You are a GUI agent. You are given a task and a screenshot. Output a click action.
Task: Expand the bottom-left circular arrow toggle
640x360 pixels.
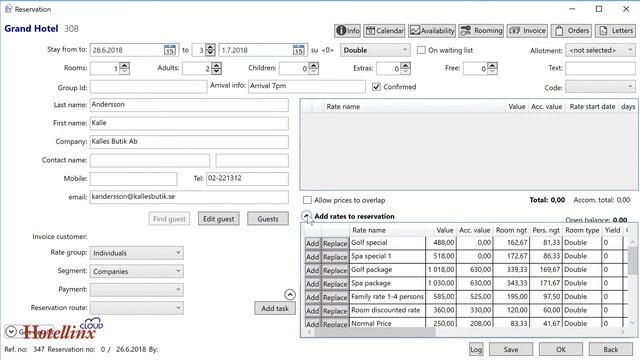pos(11,331)
